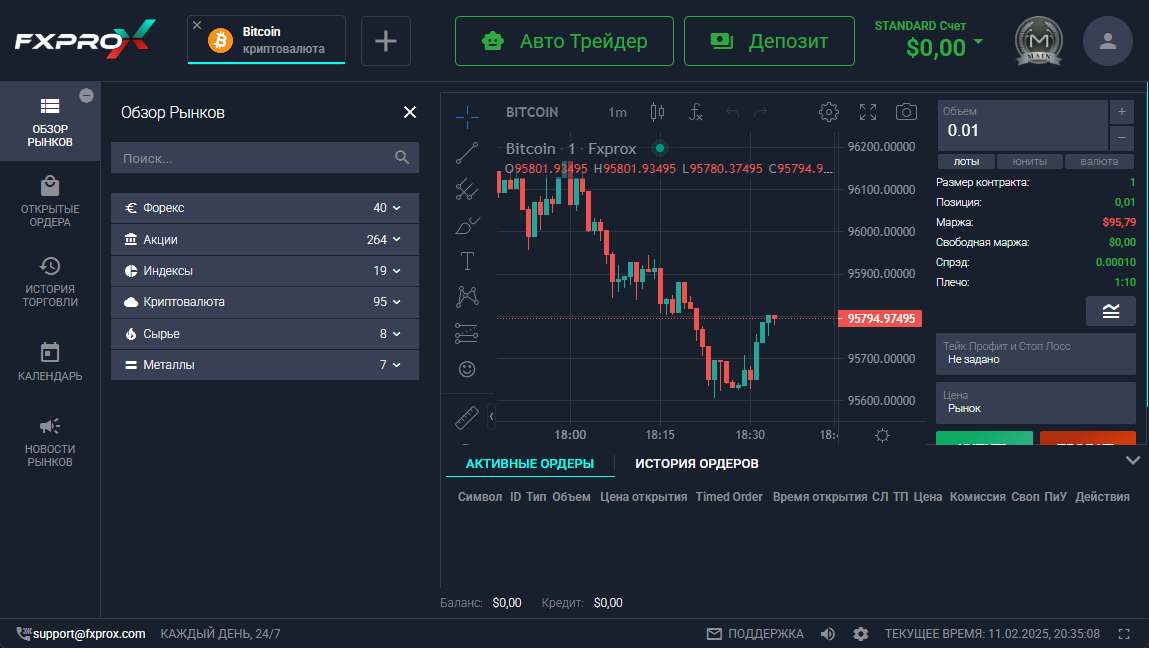The width and height of the screenshot is (1149, 648).
Task: Decrease volume with the minus button
Action: [1122, 138]
